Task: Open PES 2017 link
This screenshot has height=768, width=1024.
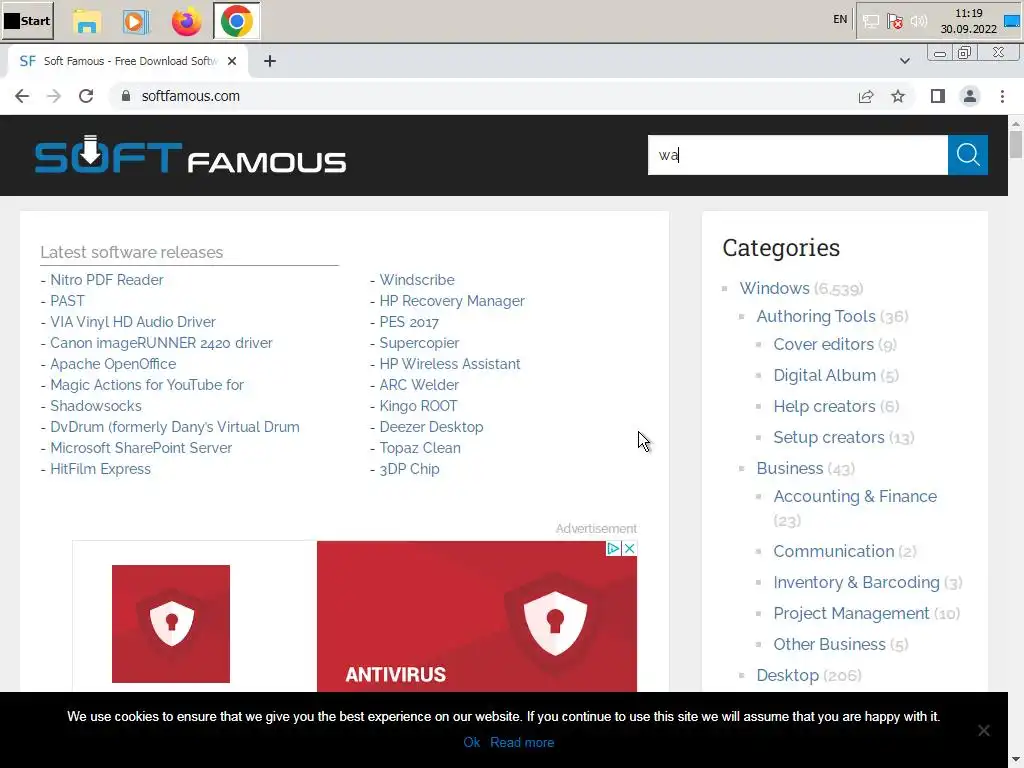Action: [409, 322]
